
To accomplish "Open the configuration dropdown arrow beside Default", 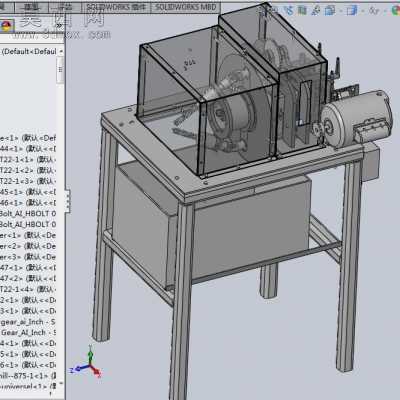I will 61,51.
